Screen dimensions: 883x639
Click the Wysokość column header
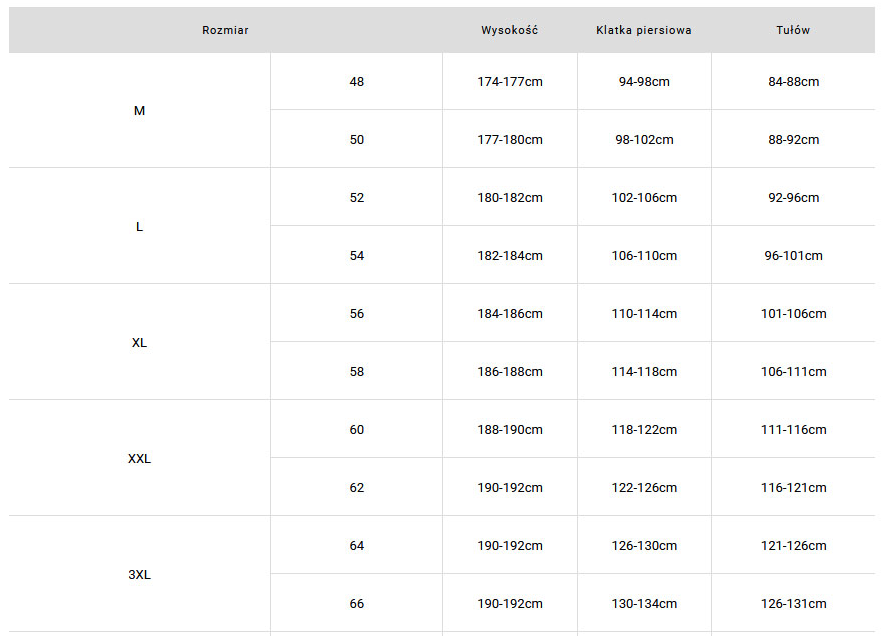click(x=509, y=30)
